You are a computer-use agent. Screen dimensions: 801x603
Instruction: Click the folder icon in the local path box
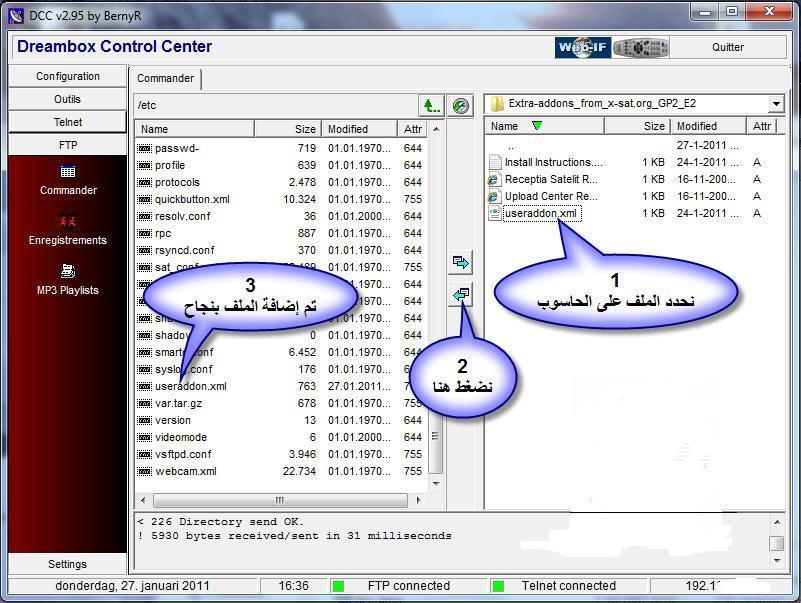497,104
